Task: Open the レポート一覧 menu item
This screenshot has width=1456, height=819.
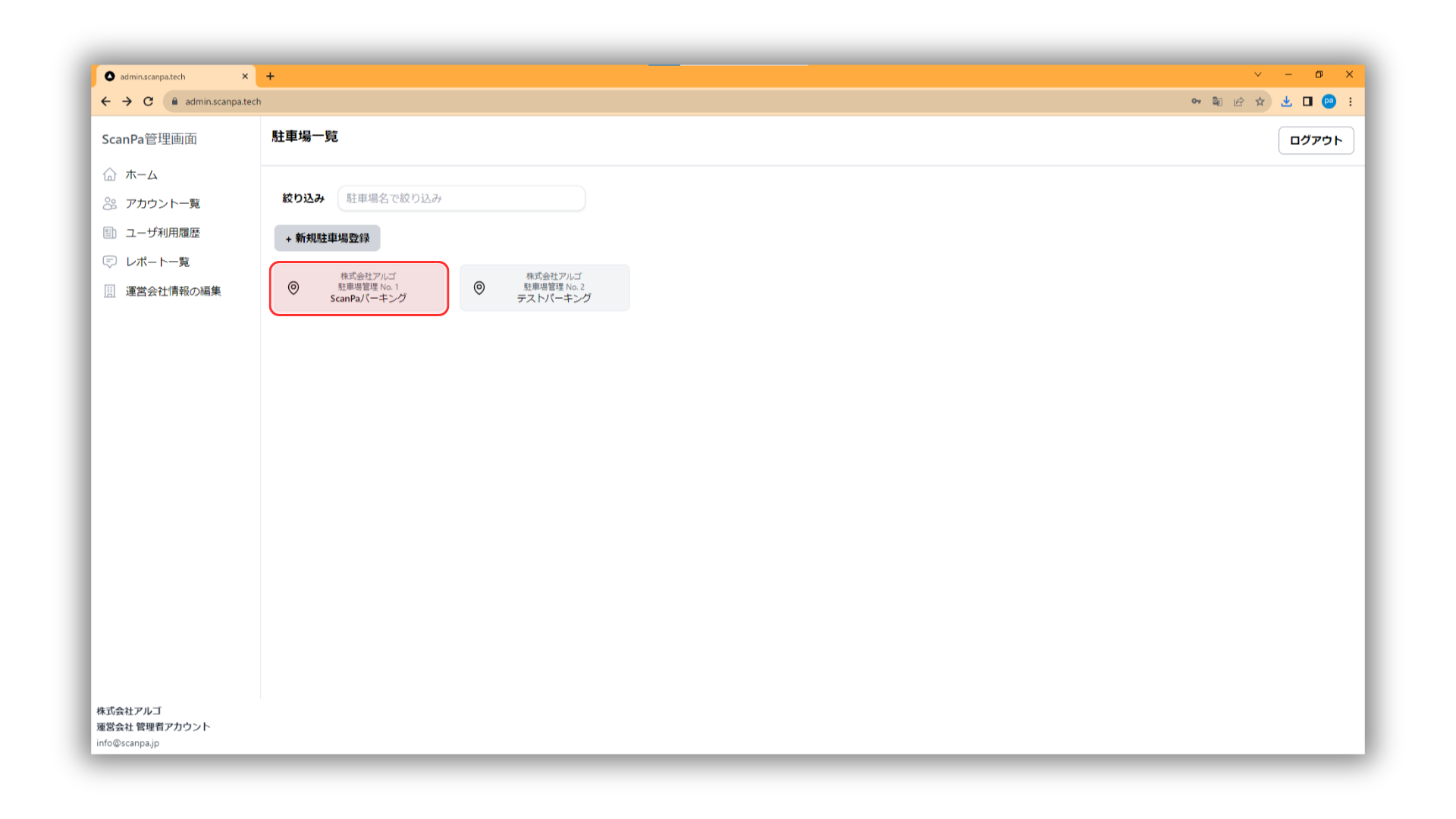Action: point(158,262)
